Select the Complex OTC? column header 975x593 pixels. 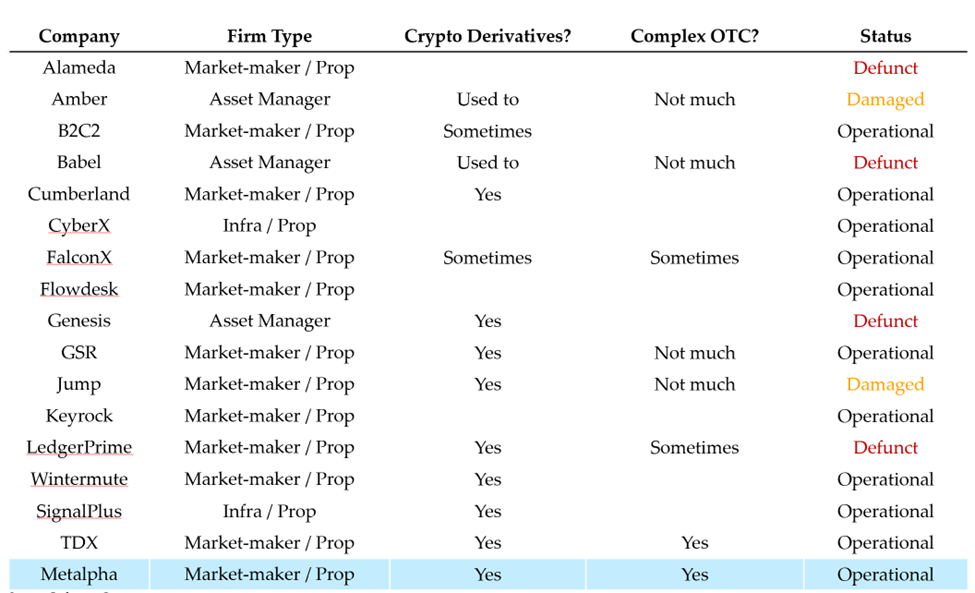click(695, 36)
